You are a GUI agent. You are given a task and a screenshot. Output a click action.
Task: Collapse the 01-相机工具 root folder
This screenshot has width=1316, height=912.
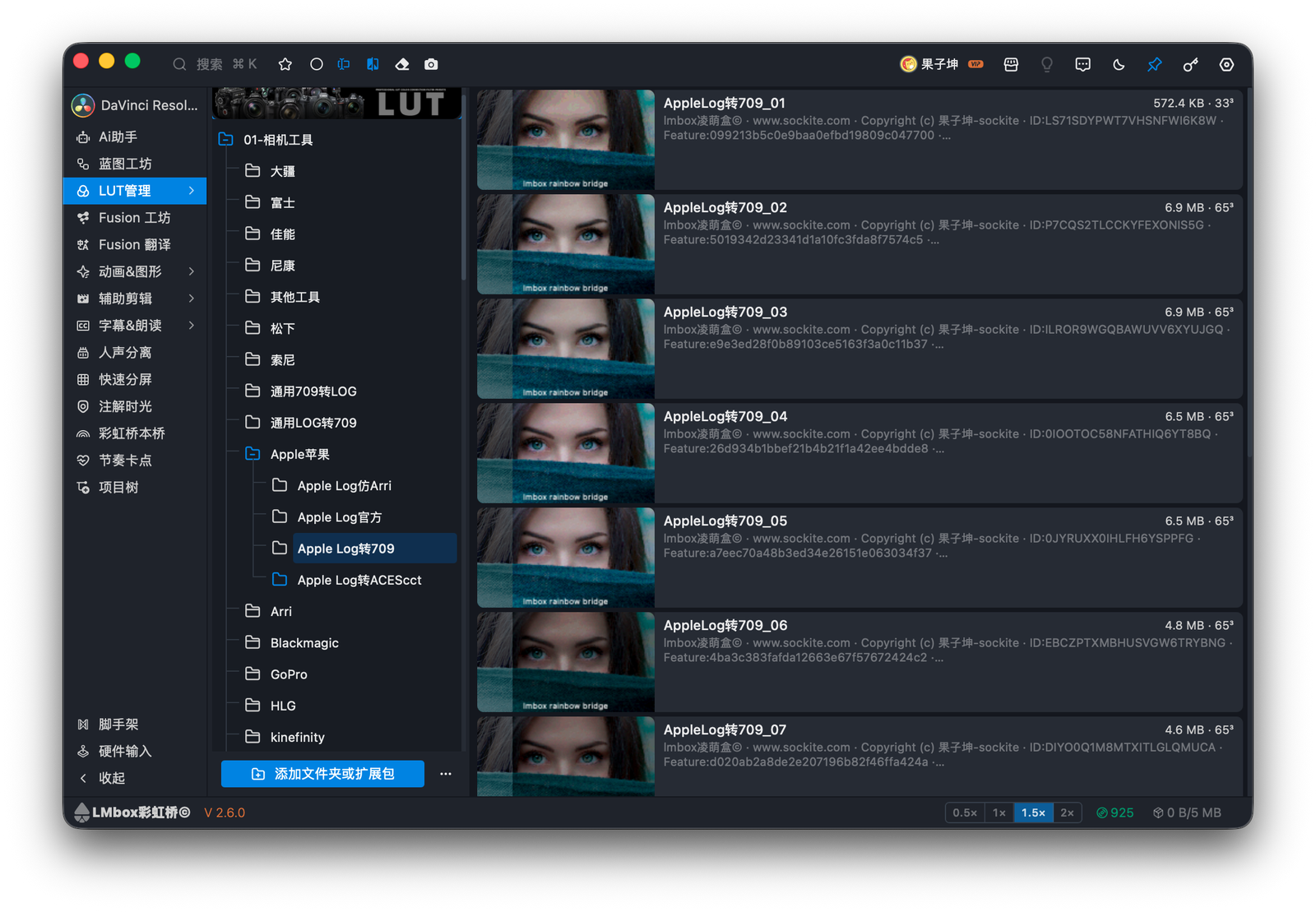click(225, 140)
